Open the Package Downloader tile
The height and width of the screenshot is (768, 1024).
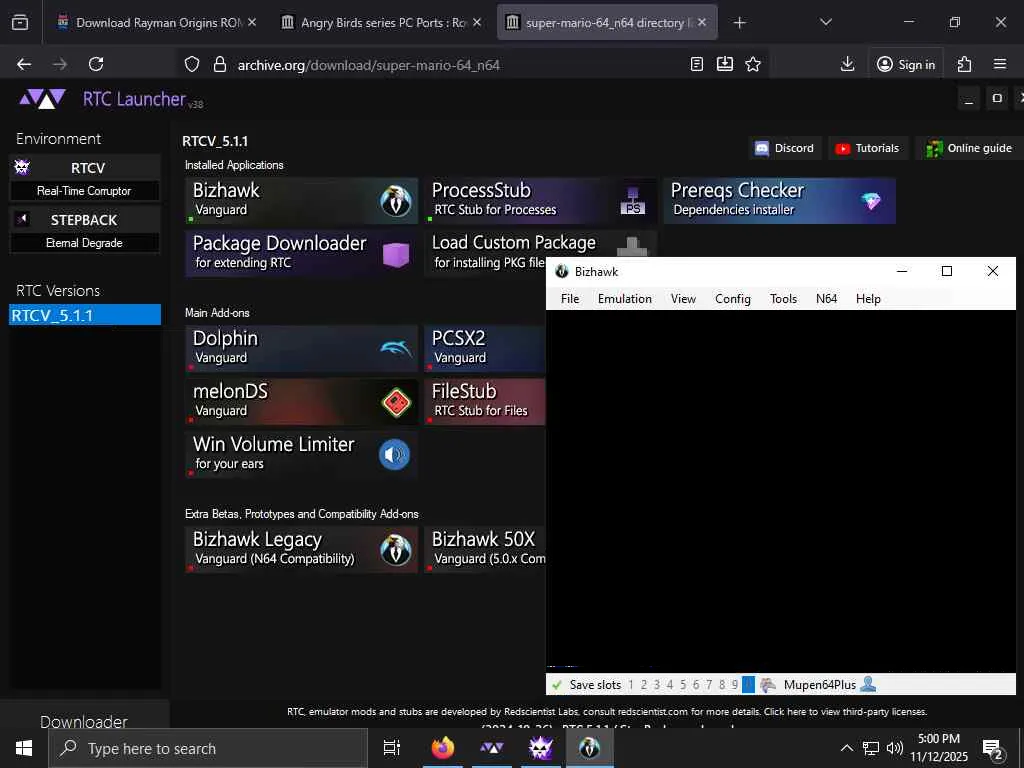pos(301,253)
